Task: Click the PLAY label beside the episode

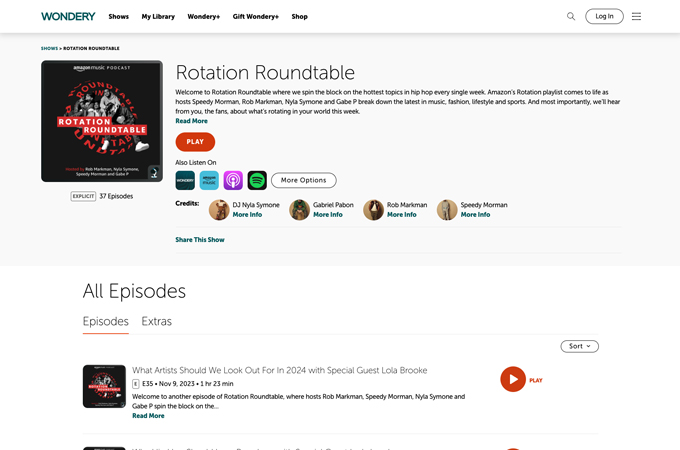Action: [536, 380]
